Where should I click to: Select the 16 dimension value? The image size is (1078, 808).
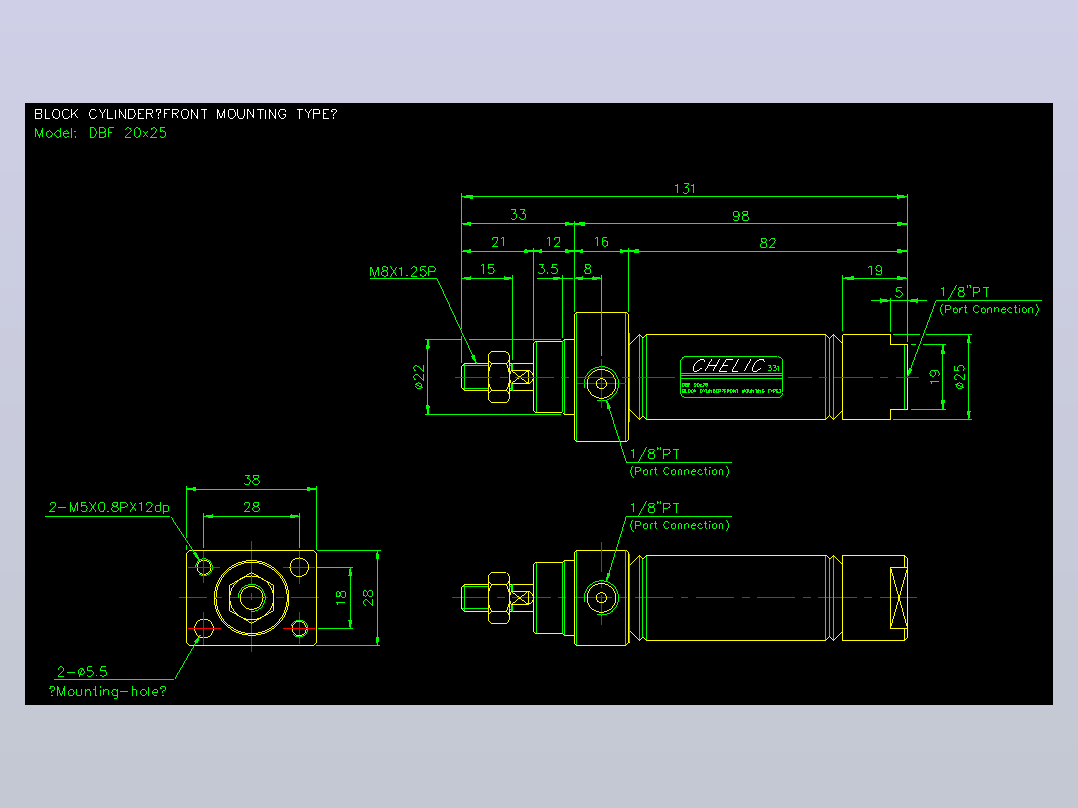coord(601,242)
